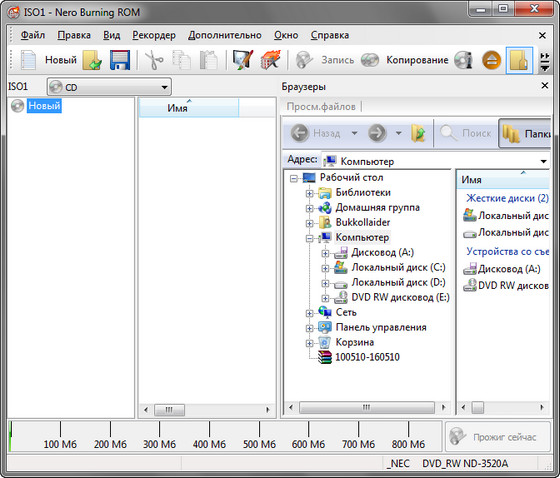
Task: Toggle the Папки folders button
Action: (525, 133)
